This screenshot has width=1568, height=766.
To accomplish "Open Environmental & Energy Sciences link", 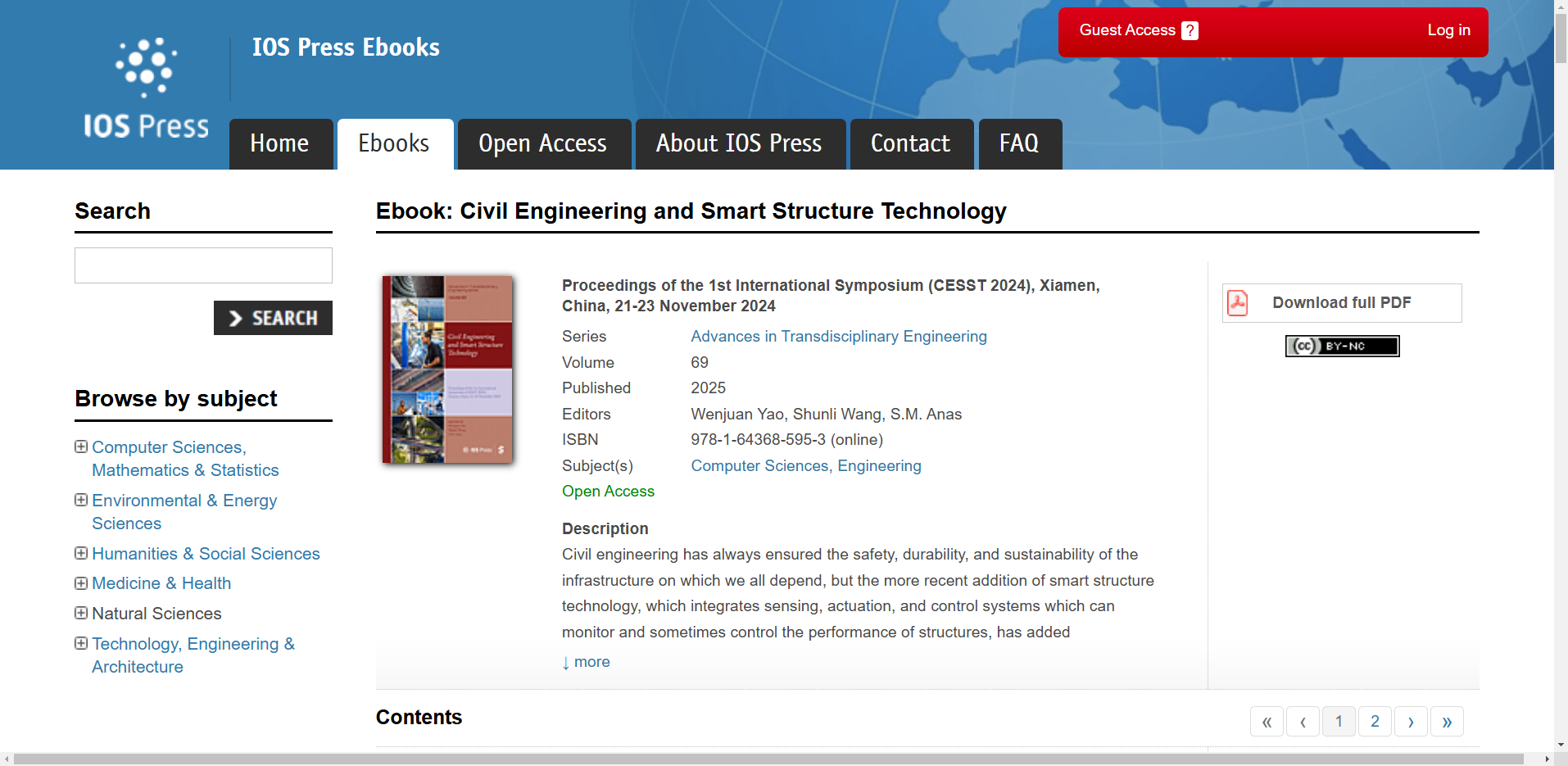I will click(184, 512).
